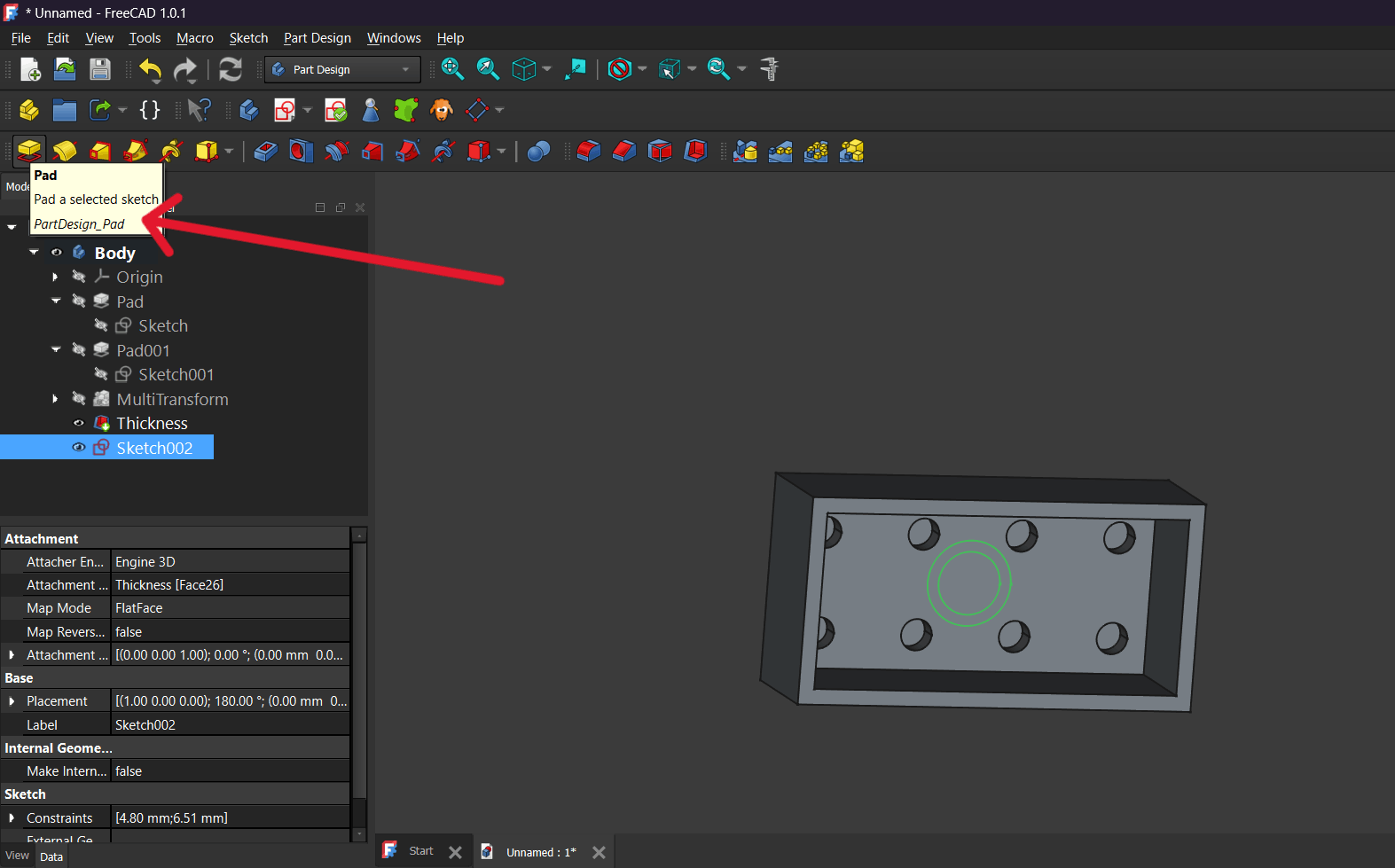The image size is (1395, 868).
Task: Select the Draft tool
Action: (x=660, y=151)
